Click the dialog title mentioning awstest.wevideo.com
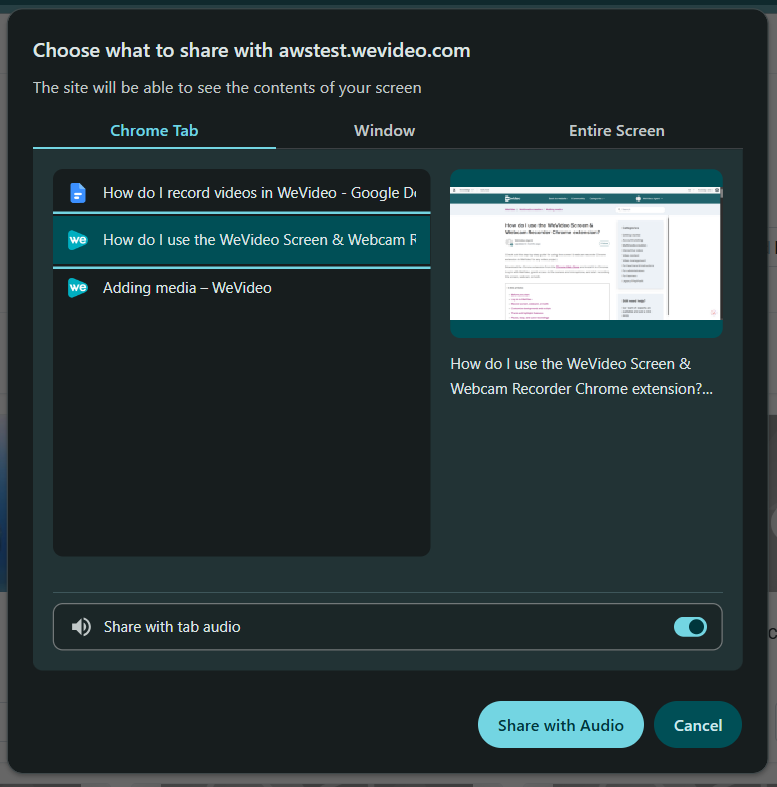Viewport: 777px width, 787px height. click(x=251, y=51)
